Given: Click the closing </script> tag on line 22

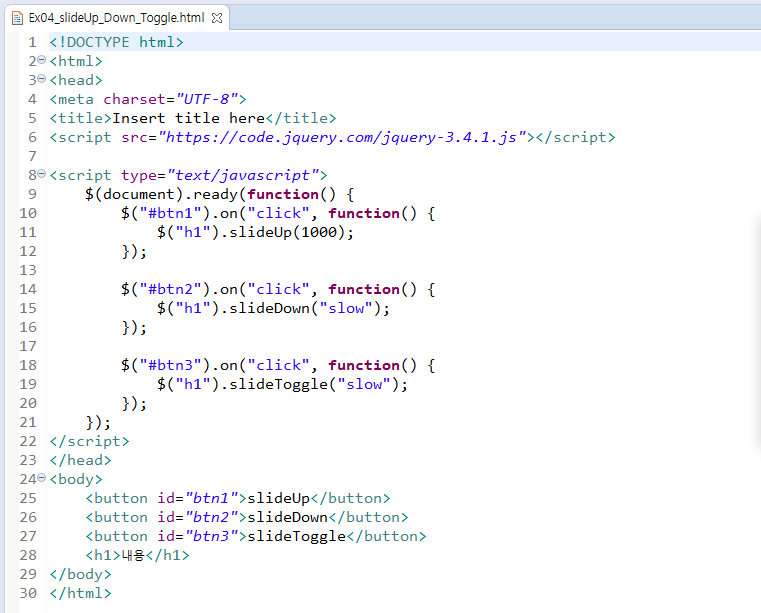Looking at the screenshot, I should [89, 441].
